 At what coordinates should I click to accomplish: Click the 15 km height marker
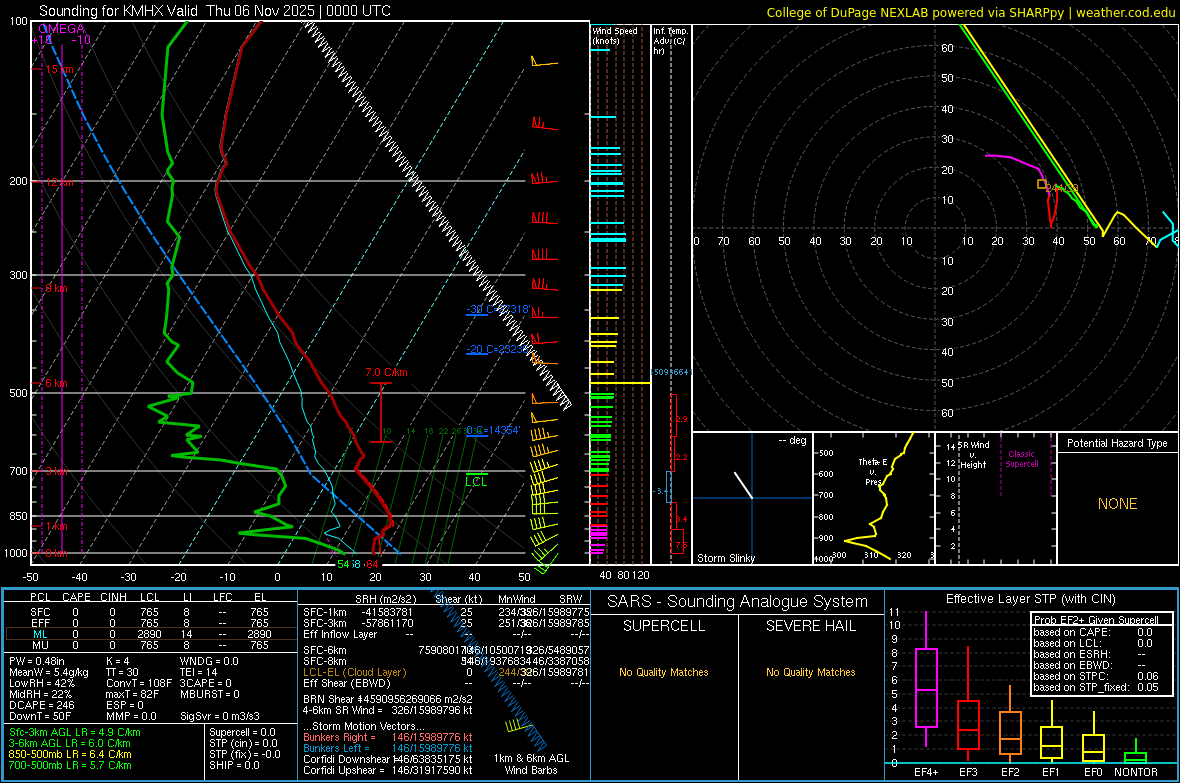59,69
